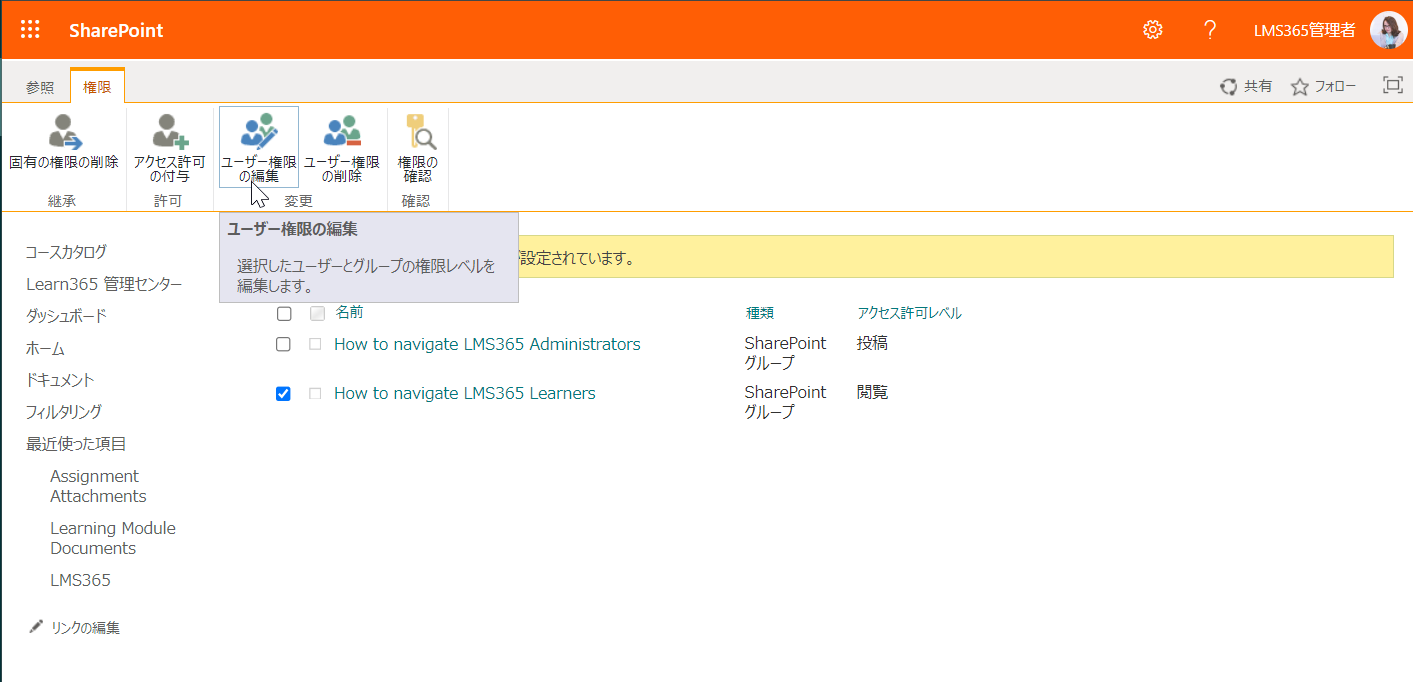The image size is (1413, 682).
Task: Click the pencil icon for リンクの編集
Action: click(x=36, y=627)
